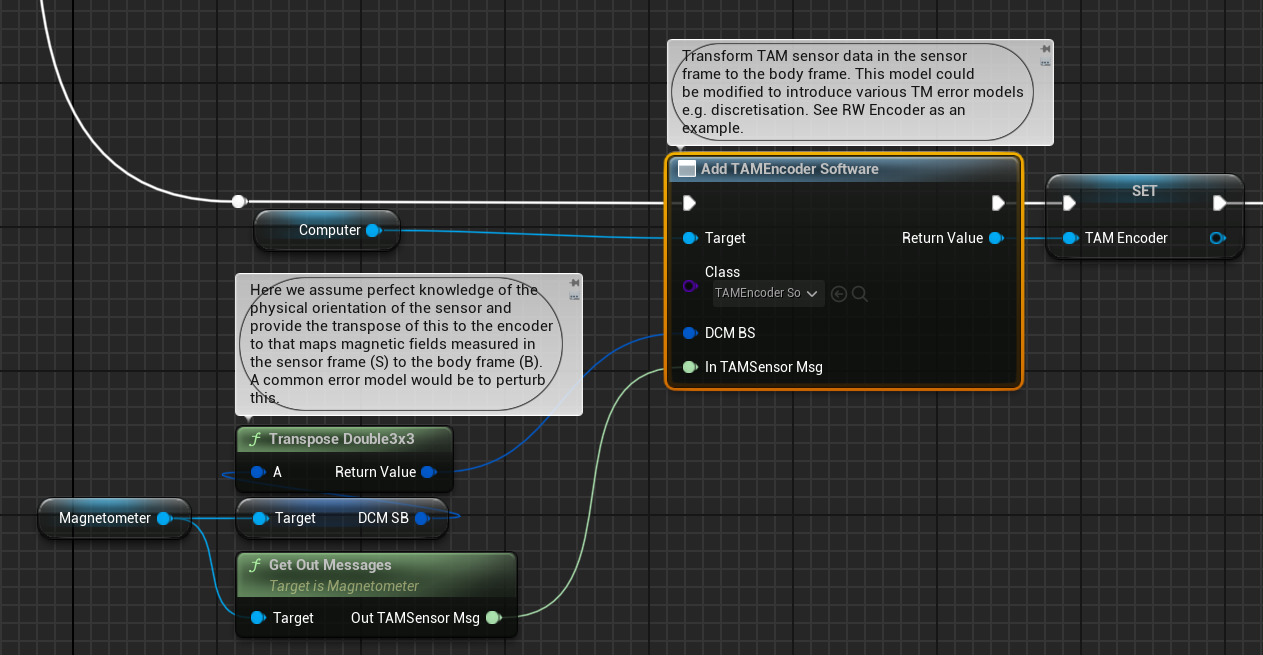Click the browse magnifier beside the Class dropdown
1263x655 pixels.
click(860, 294)
